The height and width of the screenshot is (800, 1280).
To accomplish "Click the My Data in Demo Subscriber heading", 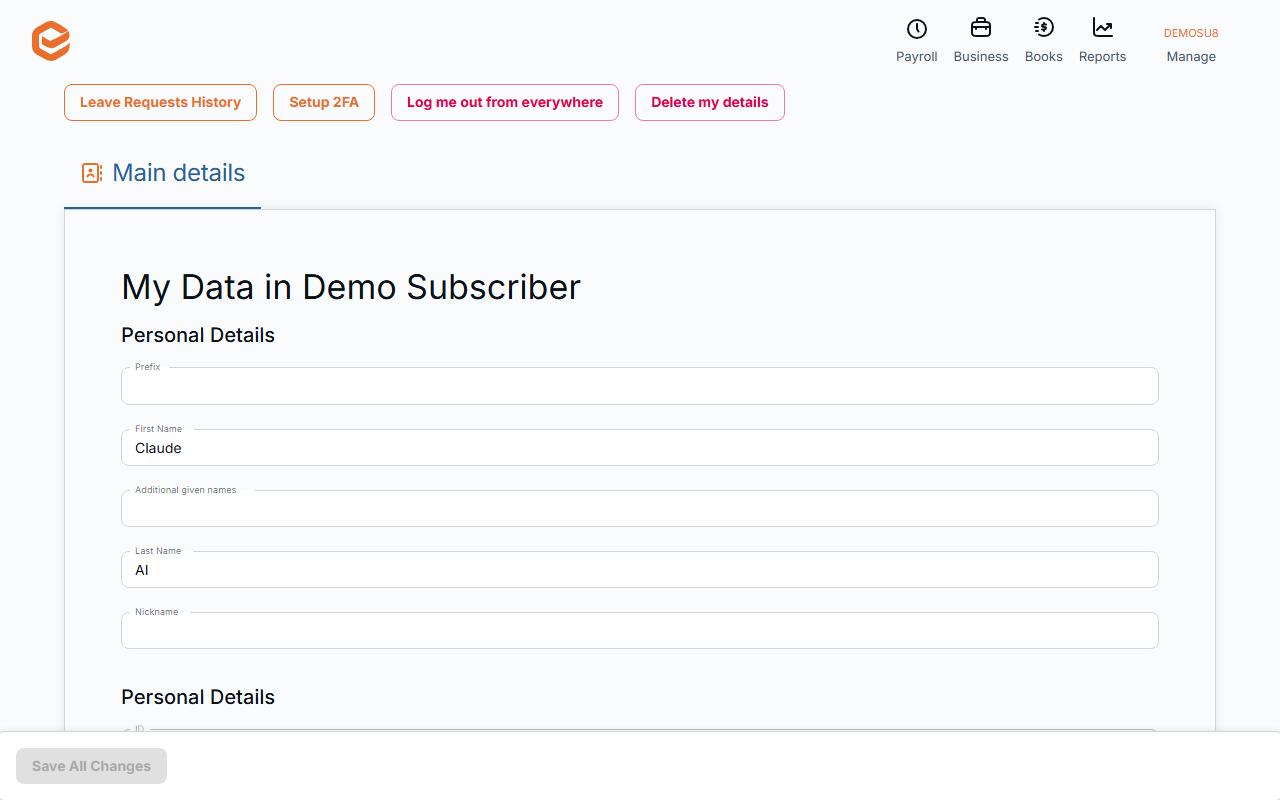I will (351, 287).
